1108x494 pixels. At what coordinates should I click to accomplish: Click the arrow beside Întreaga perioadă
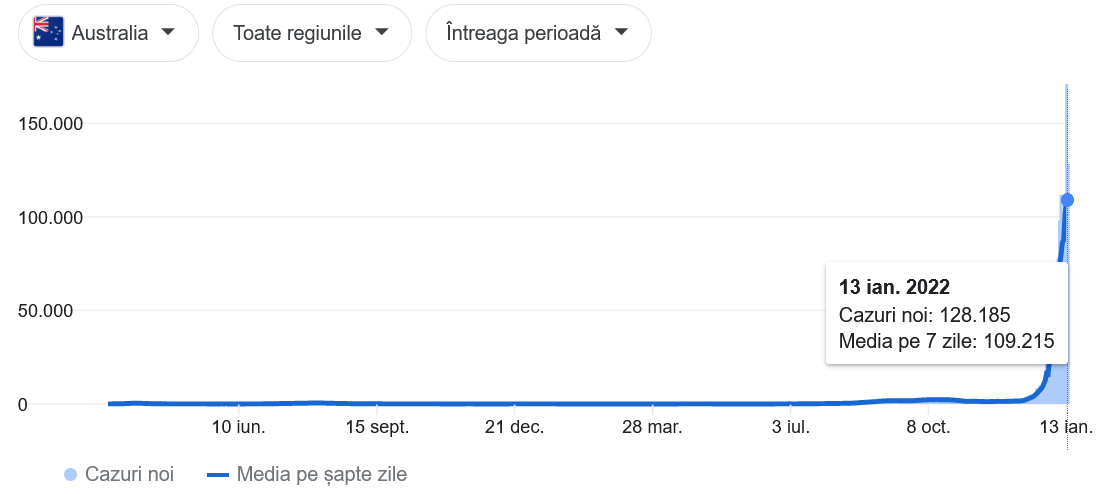[x=621, y=32]
